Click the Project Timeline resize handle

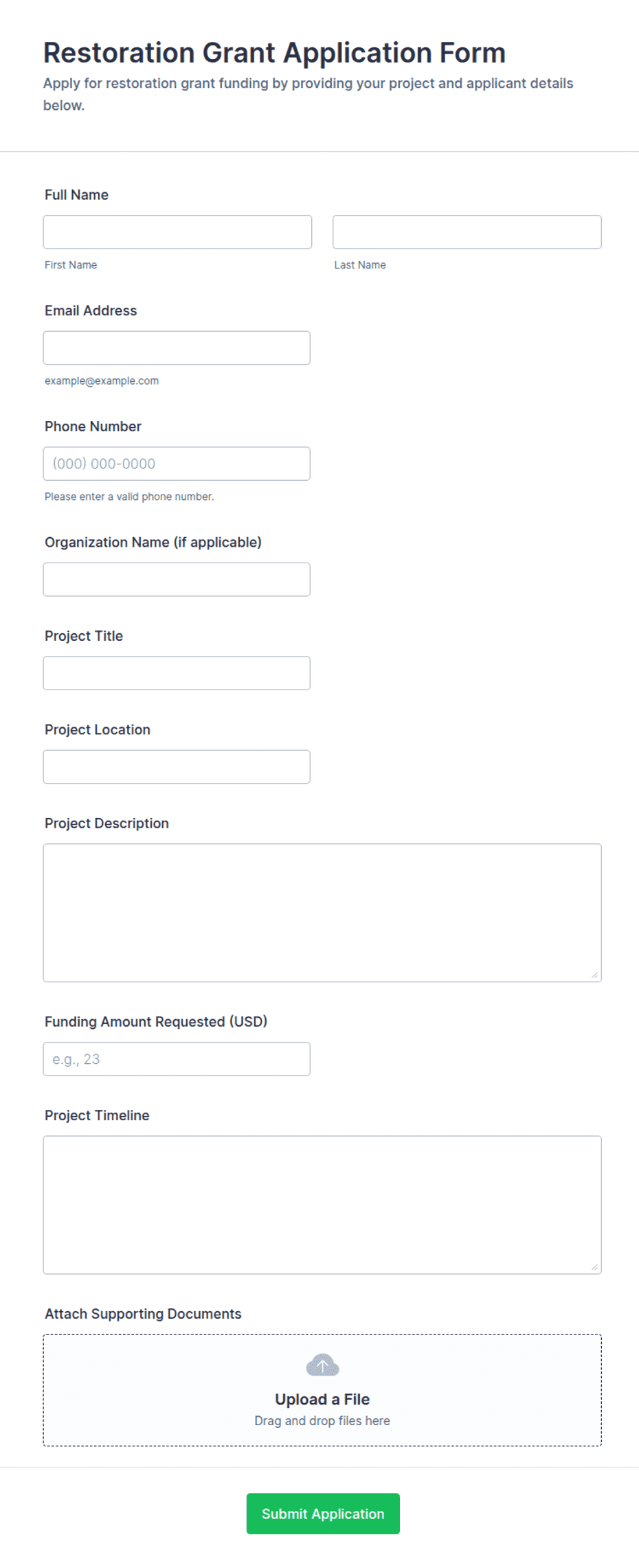pyautogui.click(x=594, y=1267)
